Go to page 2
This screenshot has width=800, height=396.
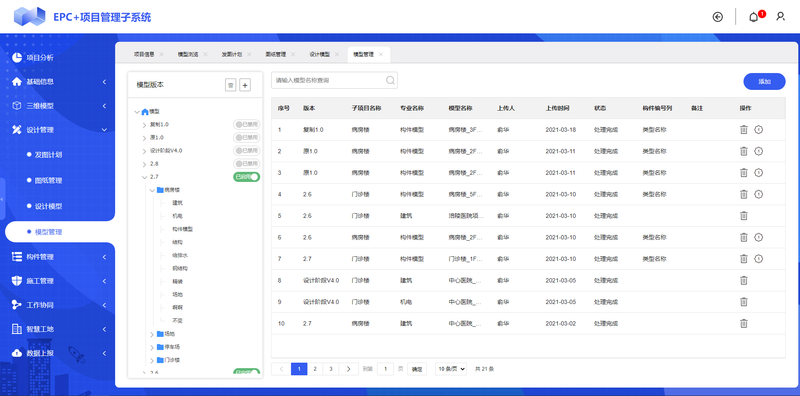(x=315, y=369)
